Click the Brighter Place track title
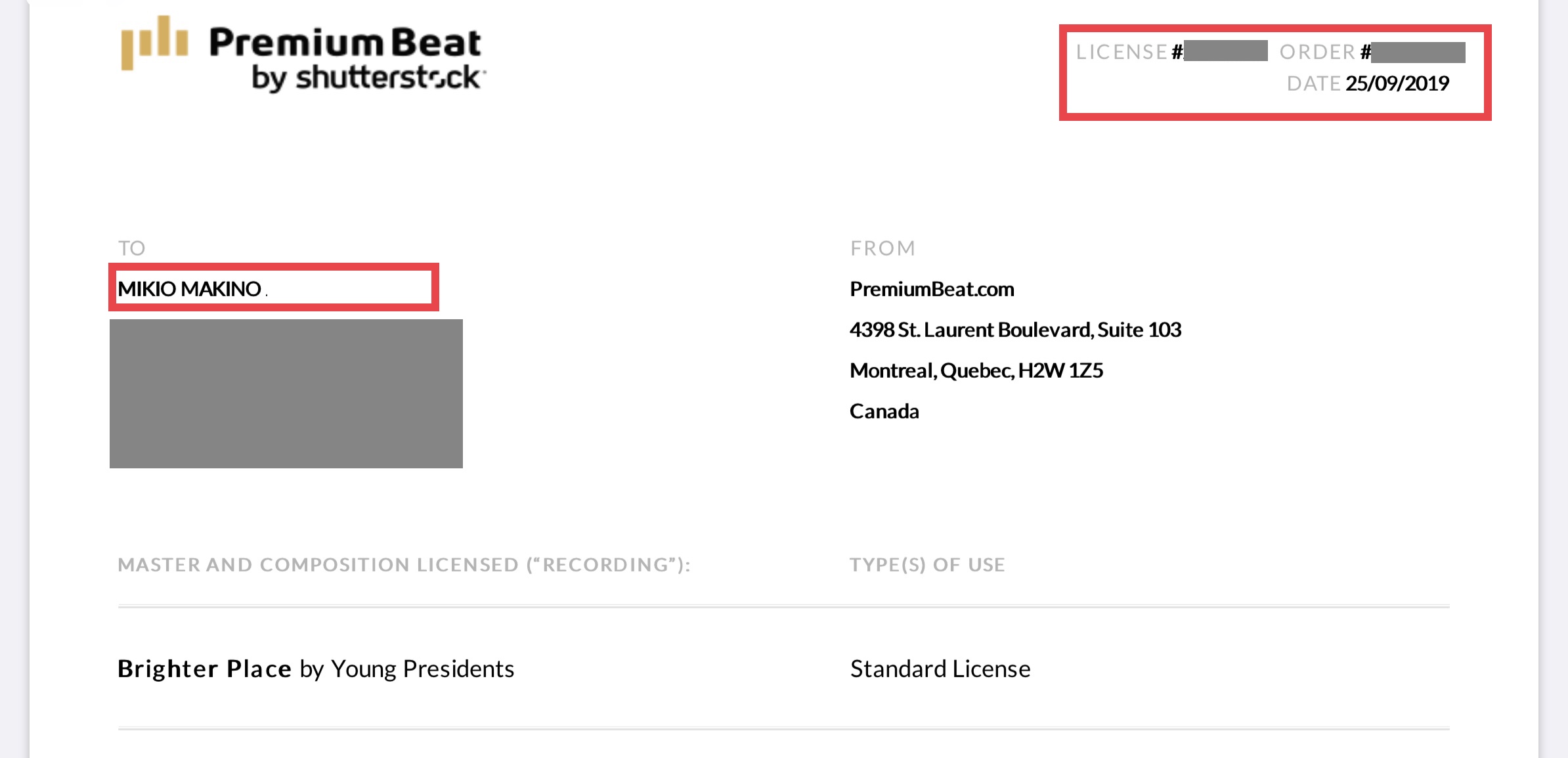Screen dimensions: 1568x758 [204, 669]
